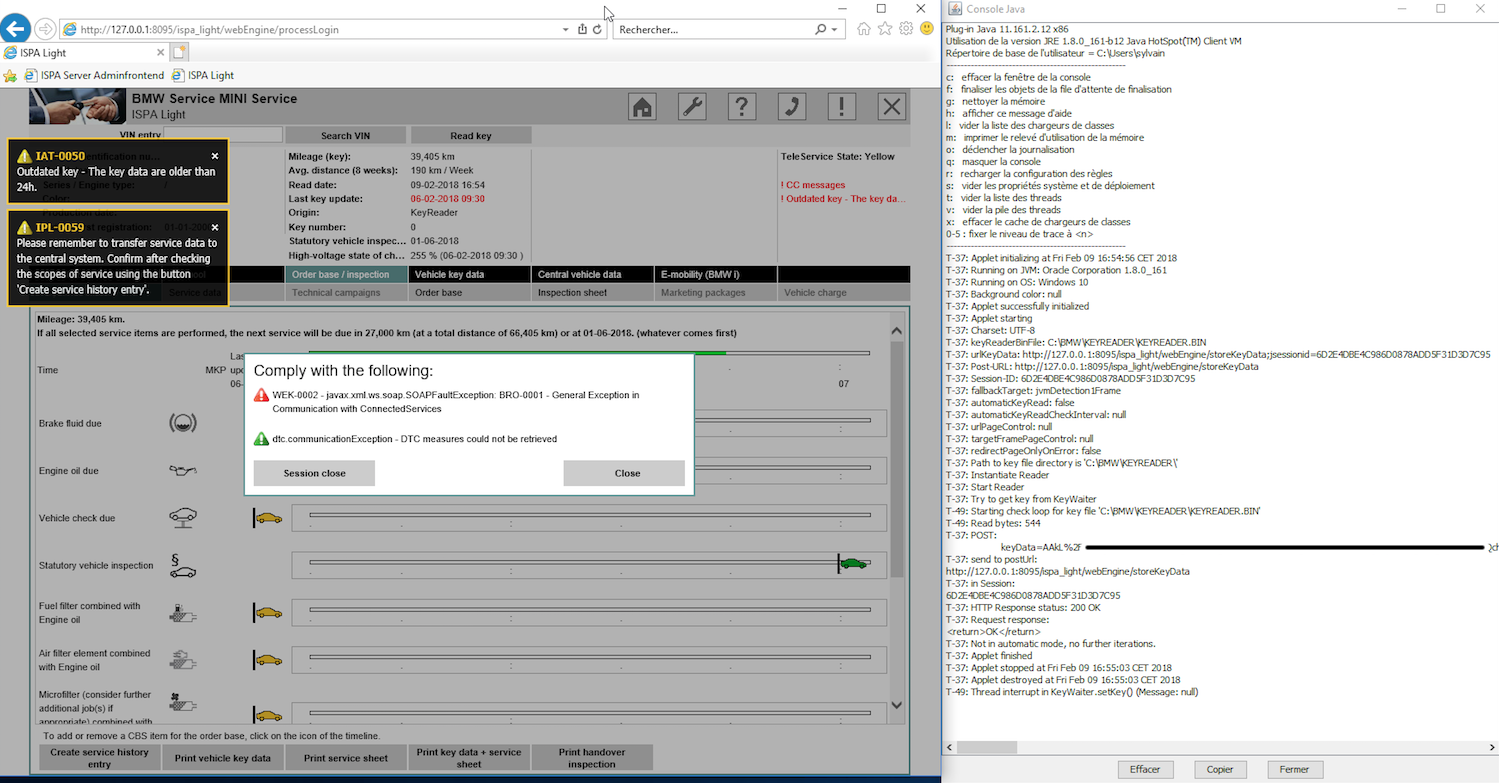Click the Vehicle check due lift icon
Image resolution: width=1499 pixels, height=783 pixels.
183,517
